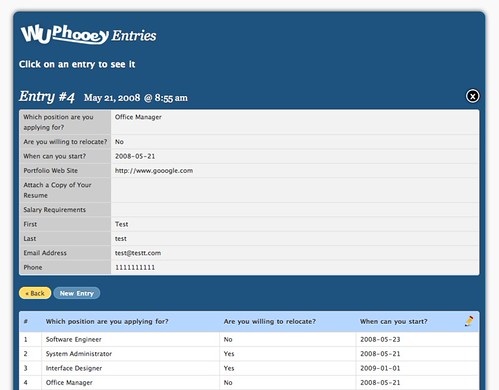Go back with the yellow Back button

[x=35, y=293]
